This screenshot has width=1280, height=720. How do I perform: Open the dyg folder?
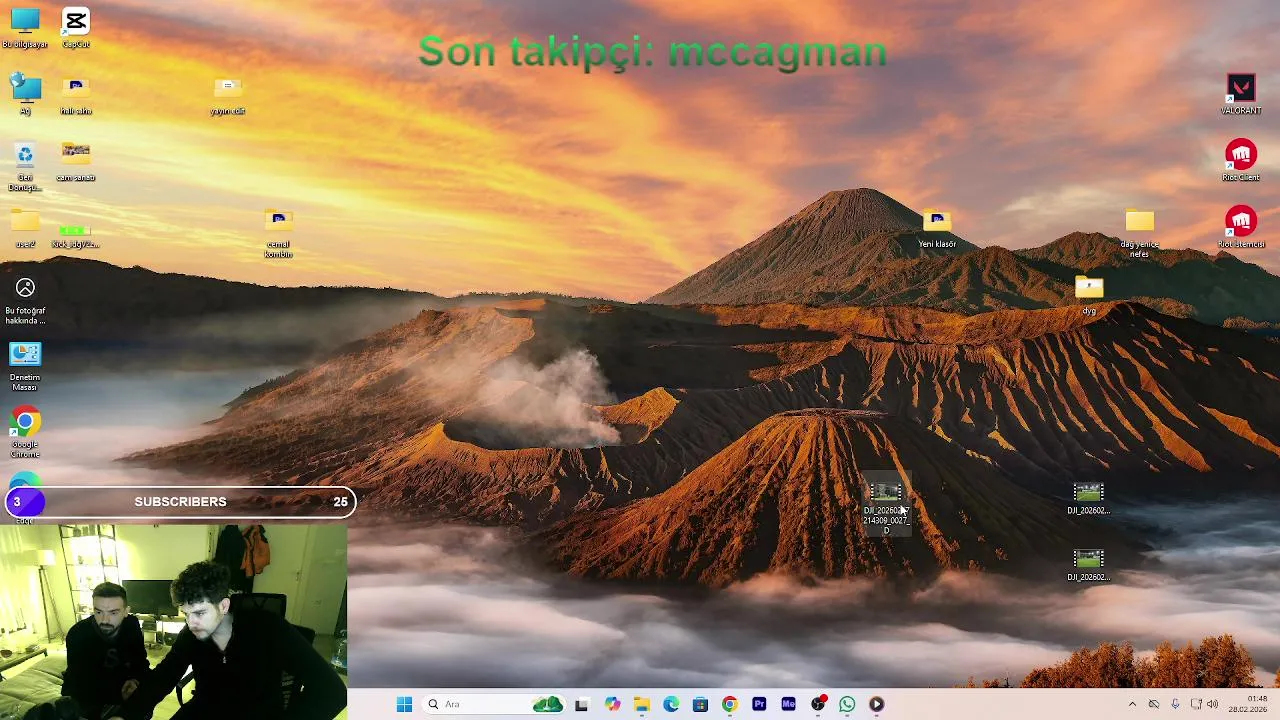1089,295
